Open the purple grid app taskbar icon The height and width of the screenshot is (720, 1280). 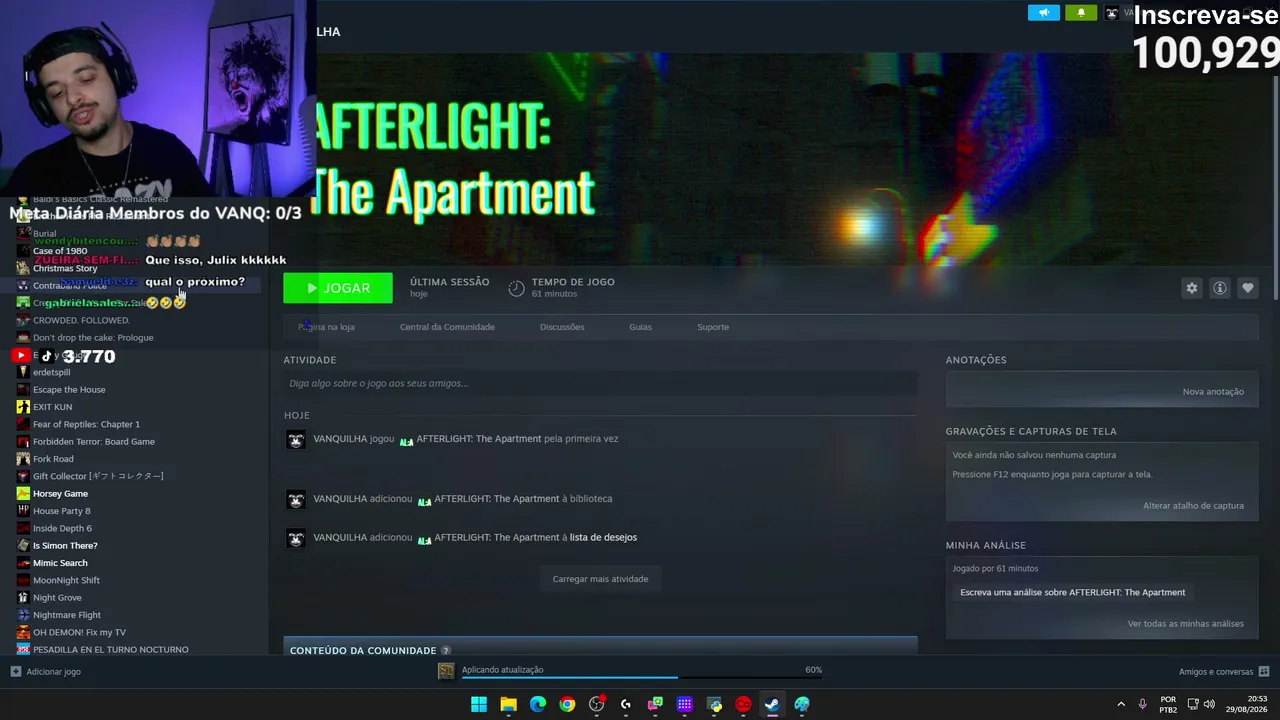click(x=684, y=704)
